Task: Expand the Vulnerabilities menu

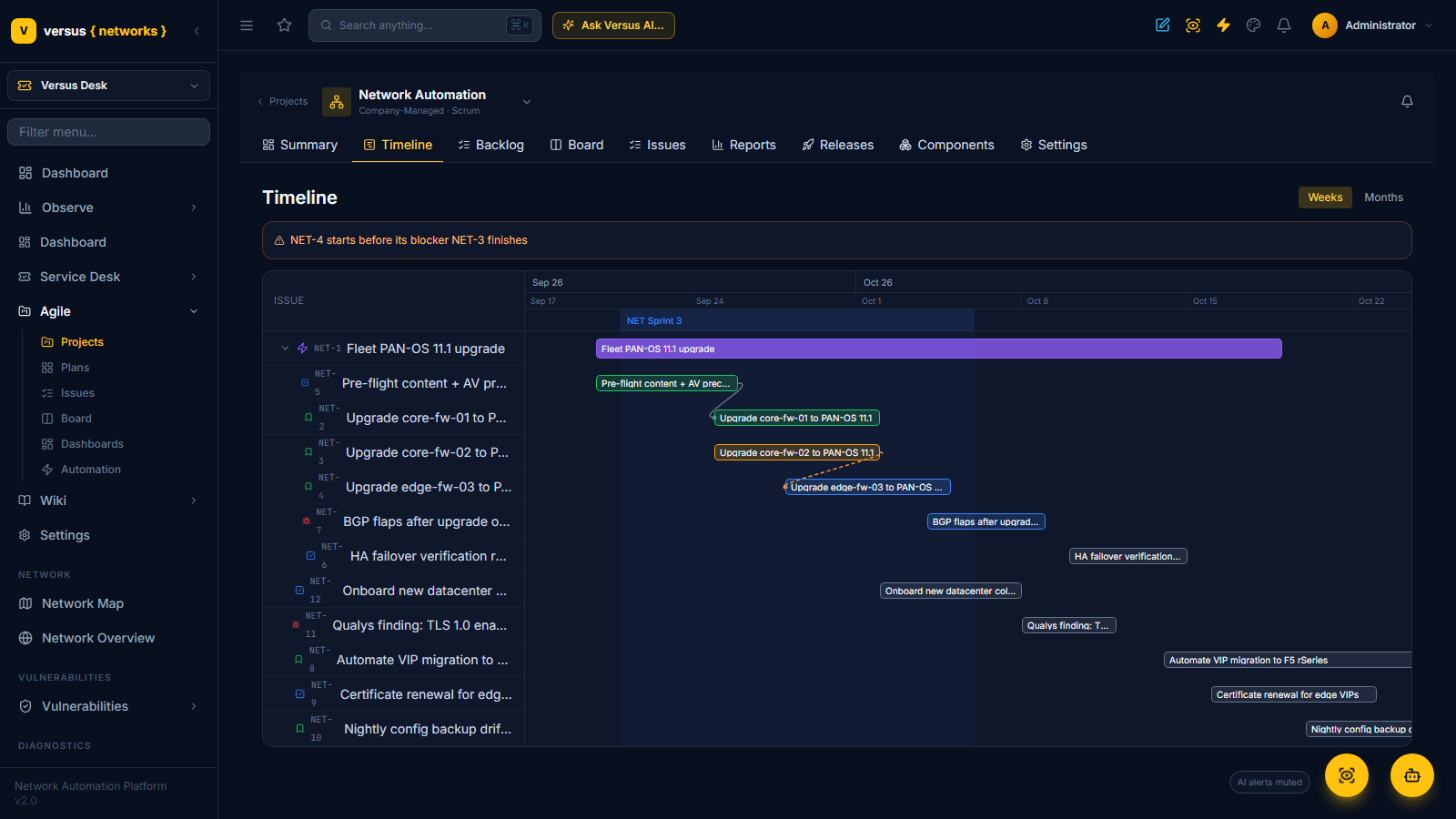Action: click(x=109, y=706)
